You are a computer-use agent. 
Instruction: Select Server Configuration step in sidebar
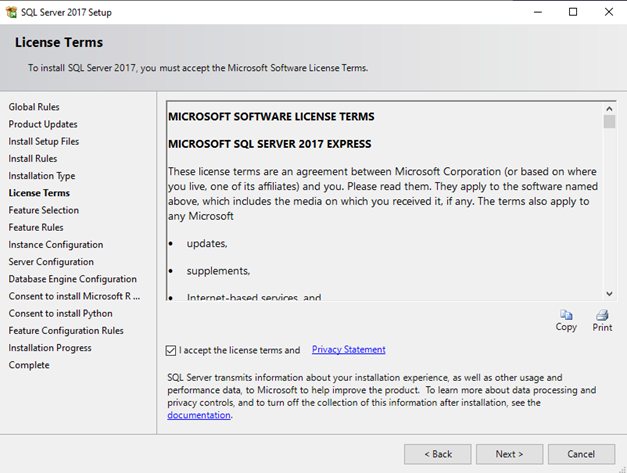pos(51,262)
